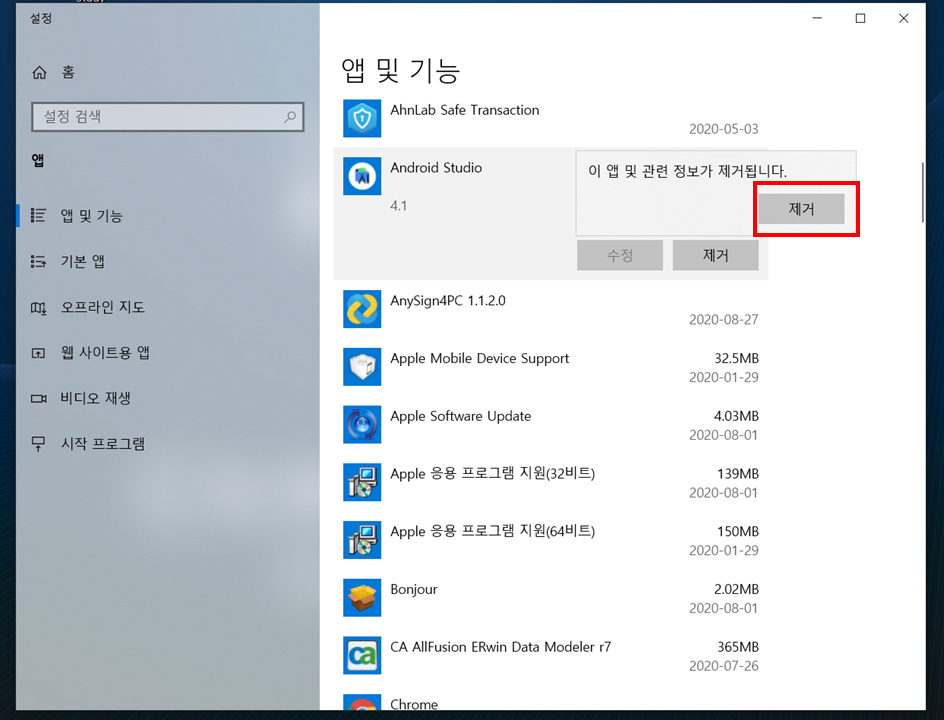Click the AhnLab Safe Transaction shield icon
The width and height of the screenshot is (944, 720).
362,118
